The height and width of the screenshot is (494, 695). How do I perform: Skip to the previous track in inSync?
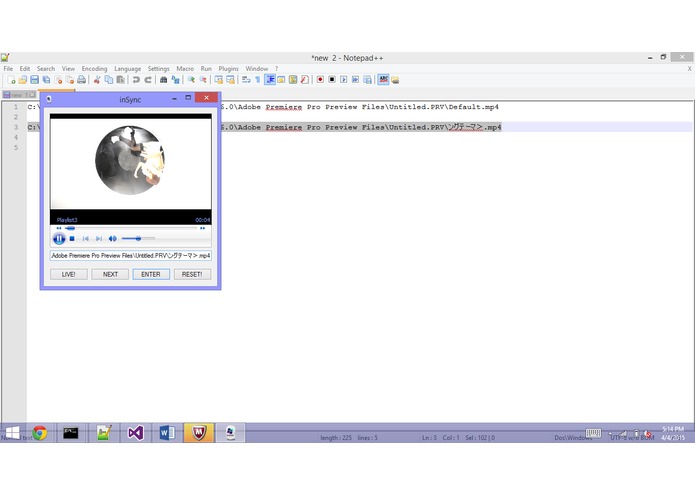(86, 238)
